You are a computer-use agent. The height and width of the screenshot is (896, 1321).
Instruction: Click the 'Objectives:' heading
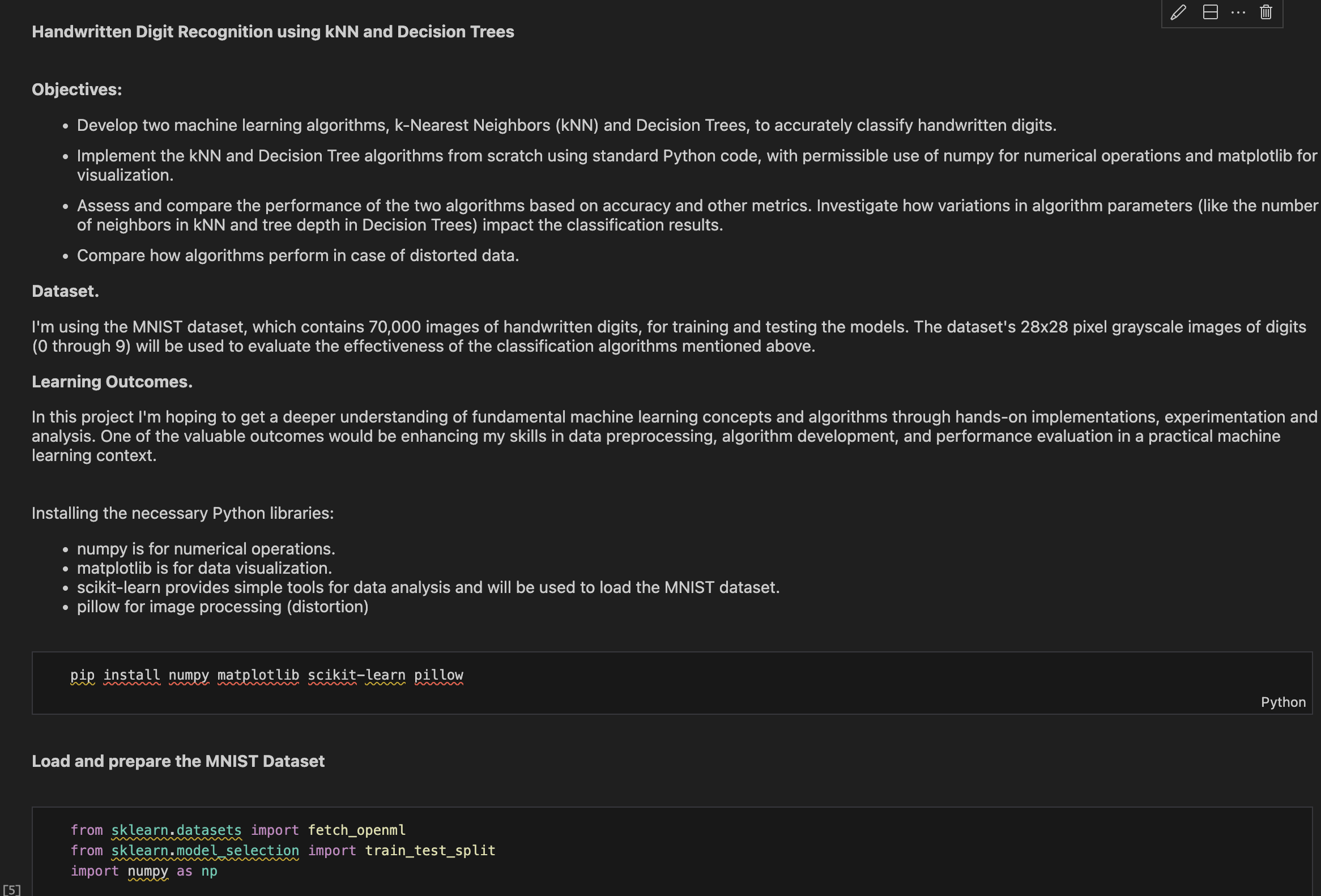(x=76, y=90)
